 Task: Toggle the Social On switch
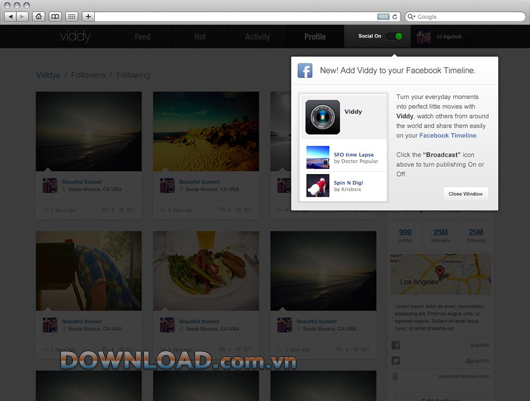click(394, 36)
